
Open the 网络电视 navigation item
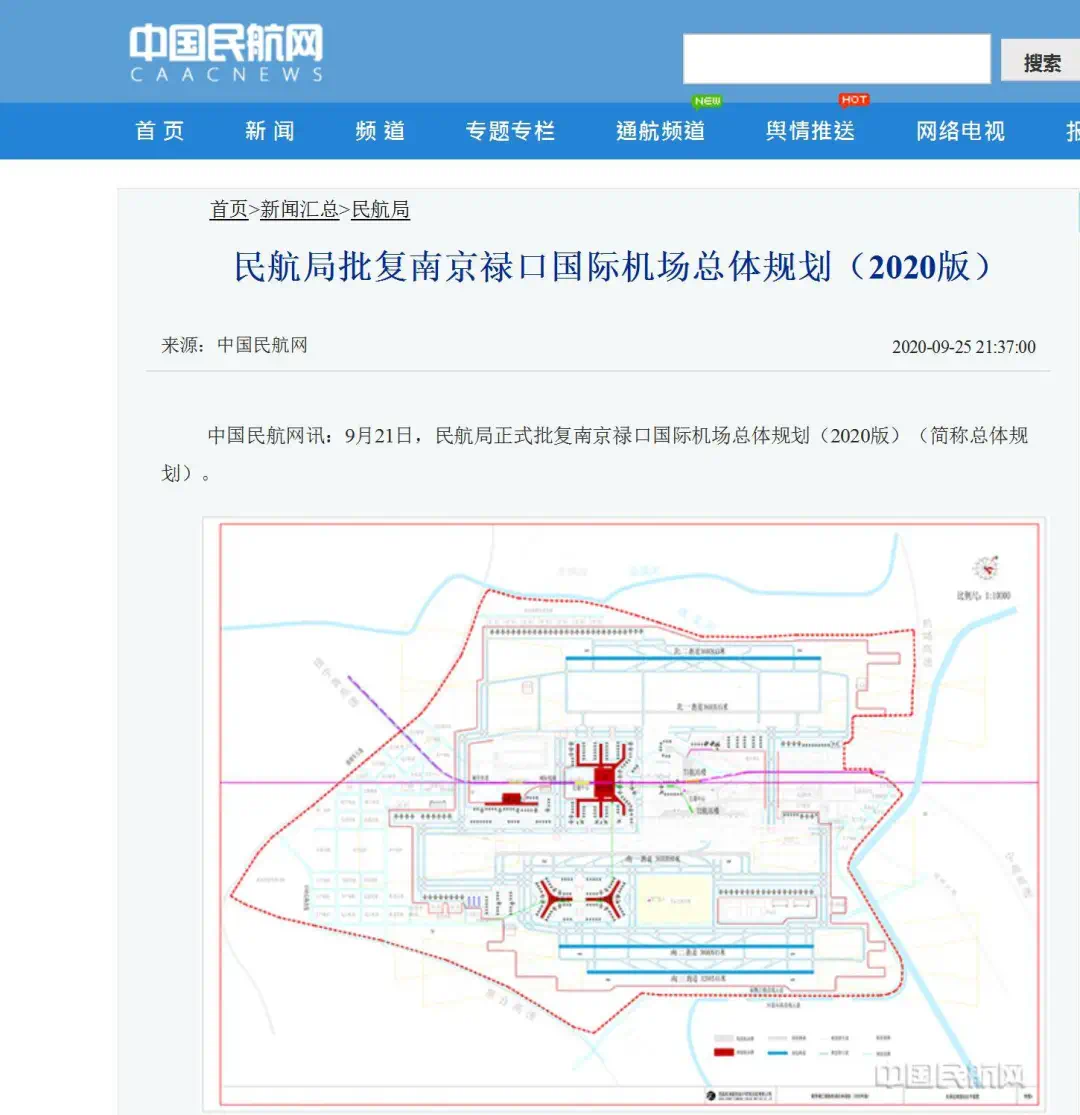click(961, 131)
